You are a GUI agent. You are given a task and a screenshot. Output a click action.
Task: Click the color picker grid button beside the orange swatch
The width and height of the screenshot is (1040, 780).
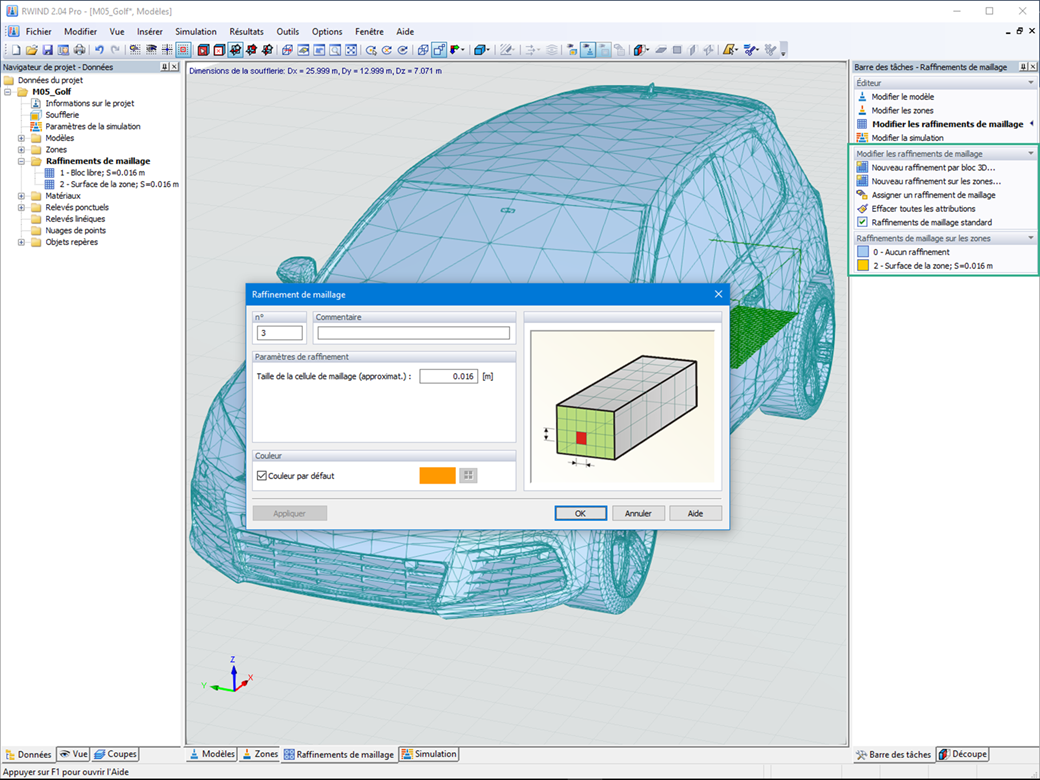pyautogui.click(x=468, y=476)
